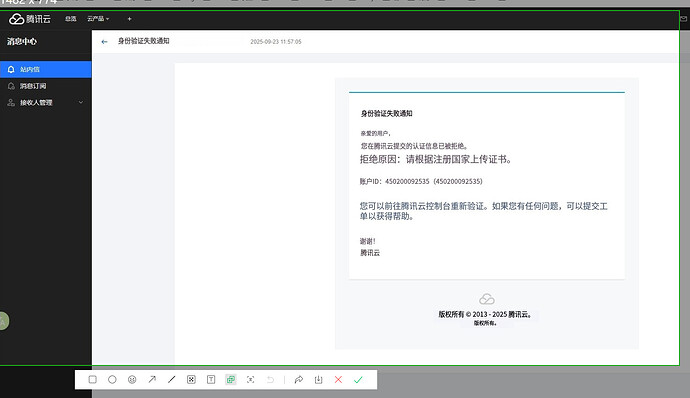Click the plus icon in top navigation
The image size is (690, 398).
(x=129, y=19)
